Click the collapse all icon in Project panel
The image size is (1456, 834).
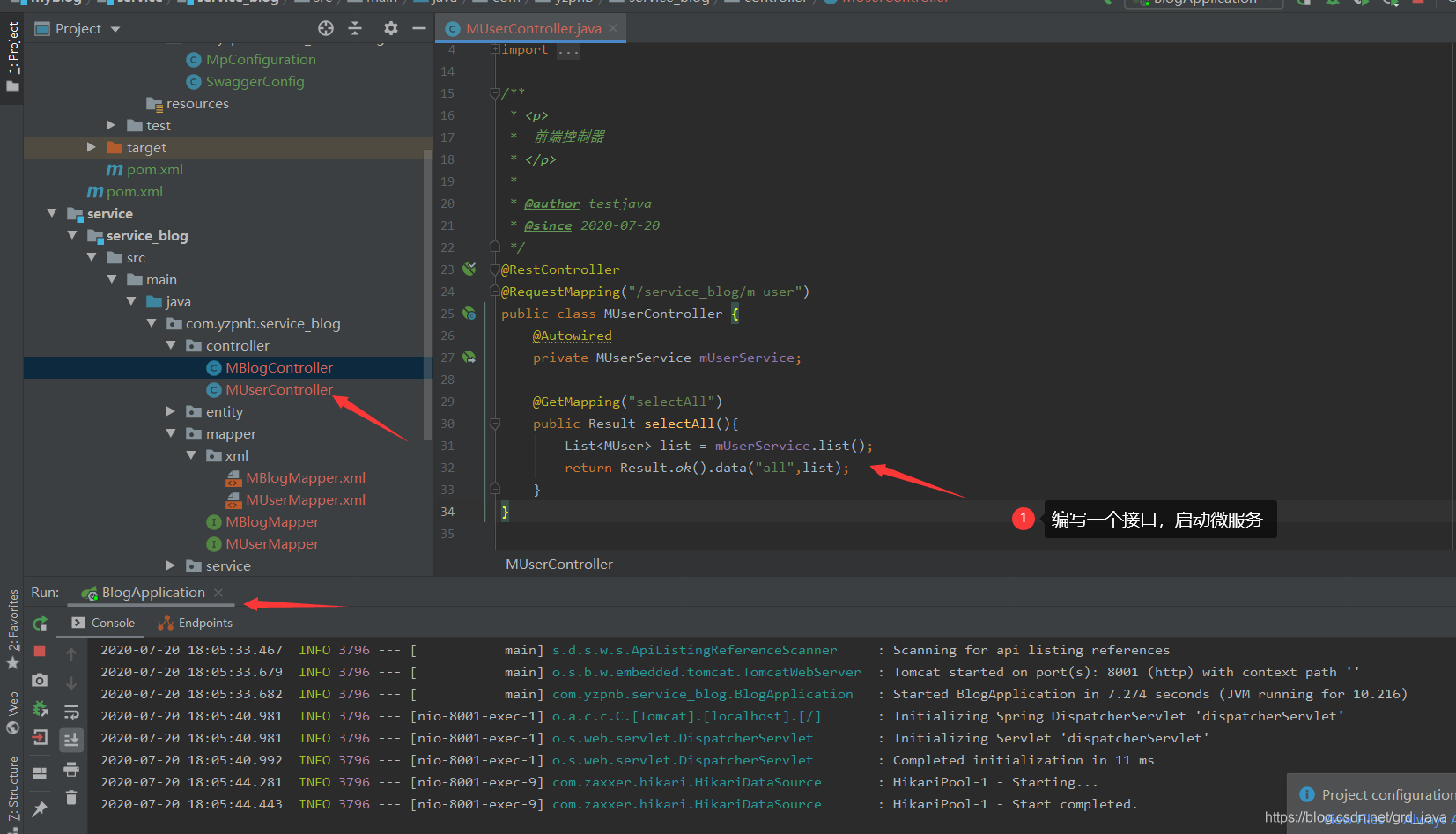coord(355,28)
